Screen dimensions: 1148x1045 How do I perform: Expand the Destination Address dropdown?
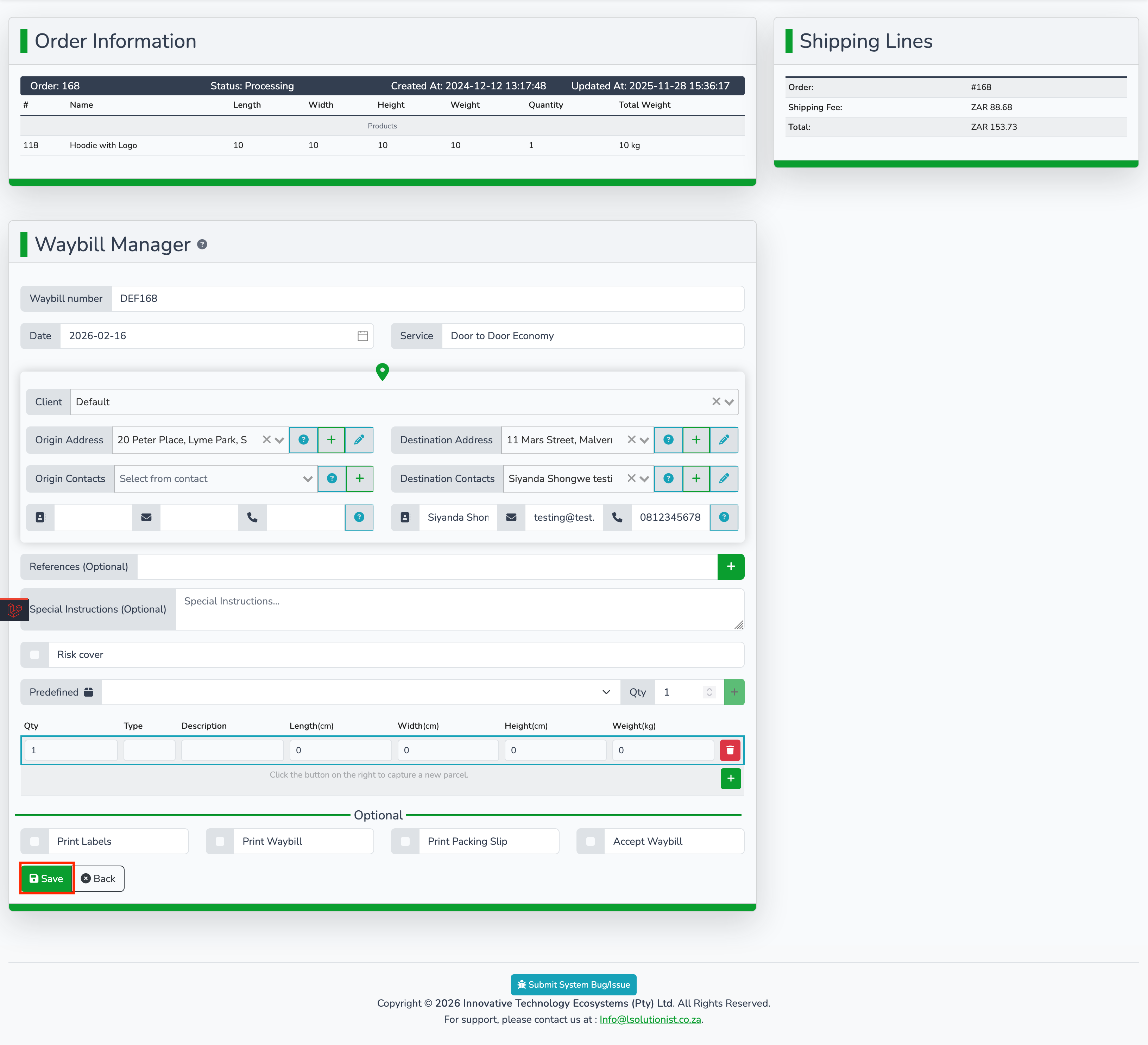[x=645, y=441]
